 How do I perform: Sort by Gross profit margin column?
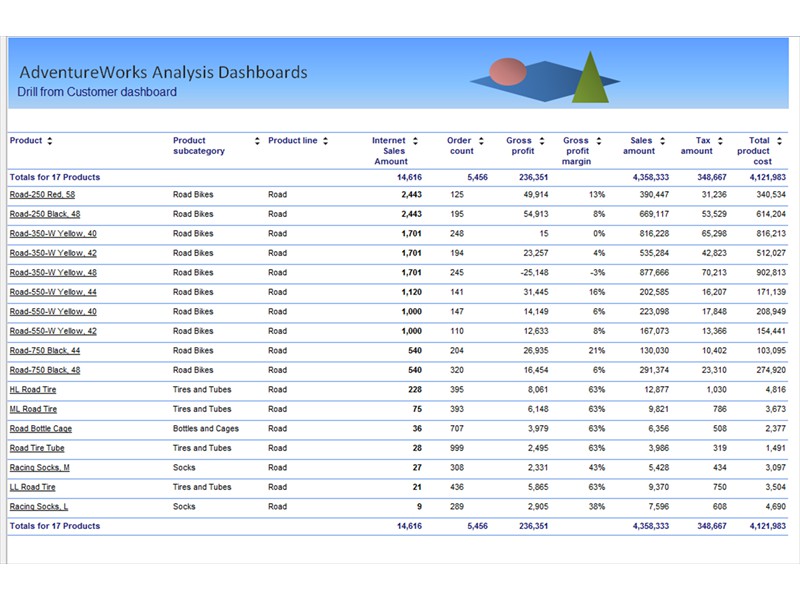599,141
